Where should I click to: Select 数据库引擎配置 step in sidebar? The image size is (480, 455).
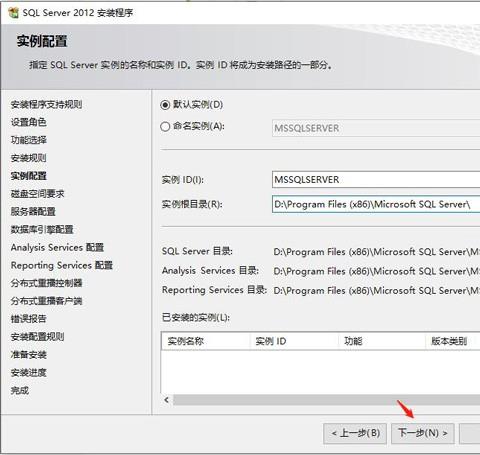(x=42, y=229)
